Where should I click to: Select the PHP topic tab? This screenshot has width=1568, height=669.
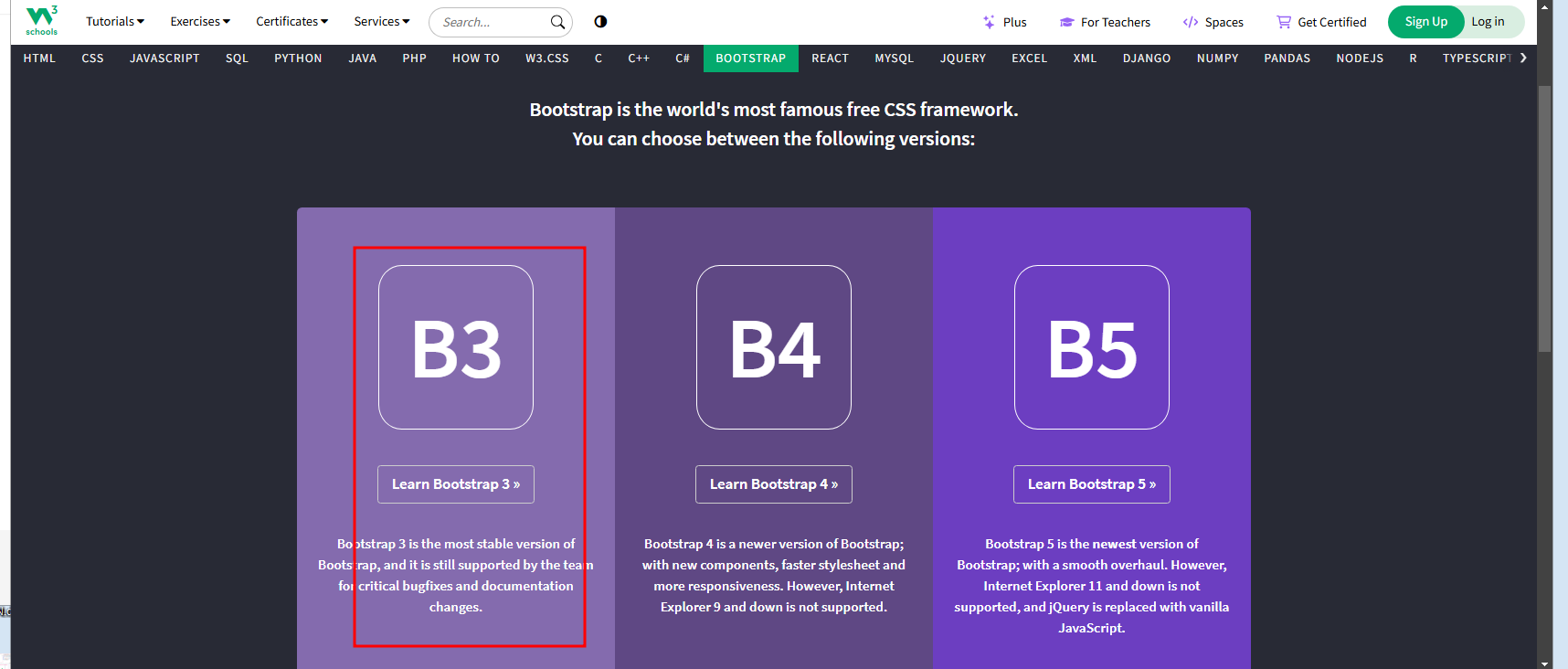(x=415, y=58)
